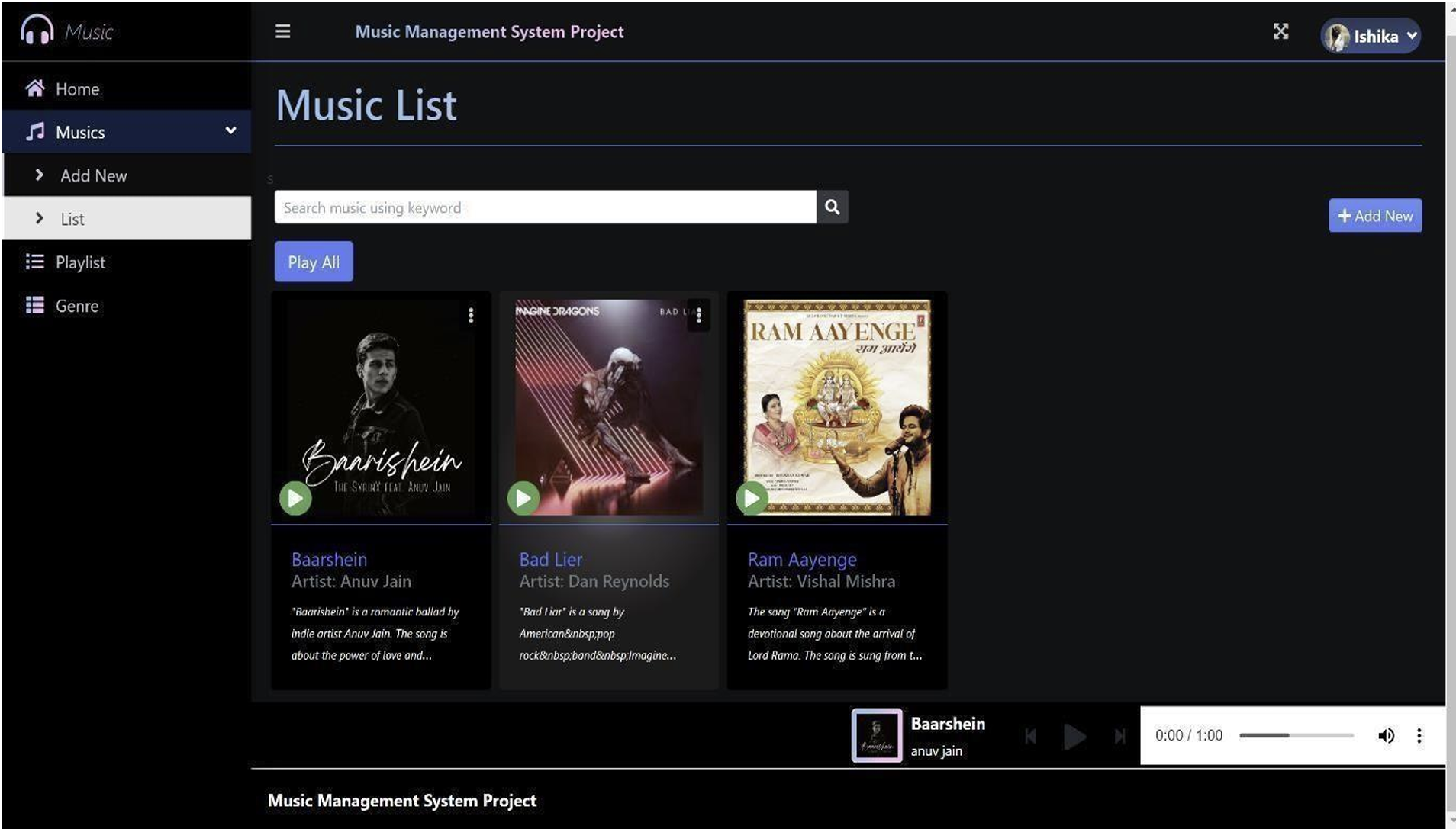Open the three-dot menu on Bad Lier card

point(698,315)
